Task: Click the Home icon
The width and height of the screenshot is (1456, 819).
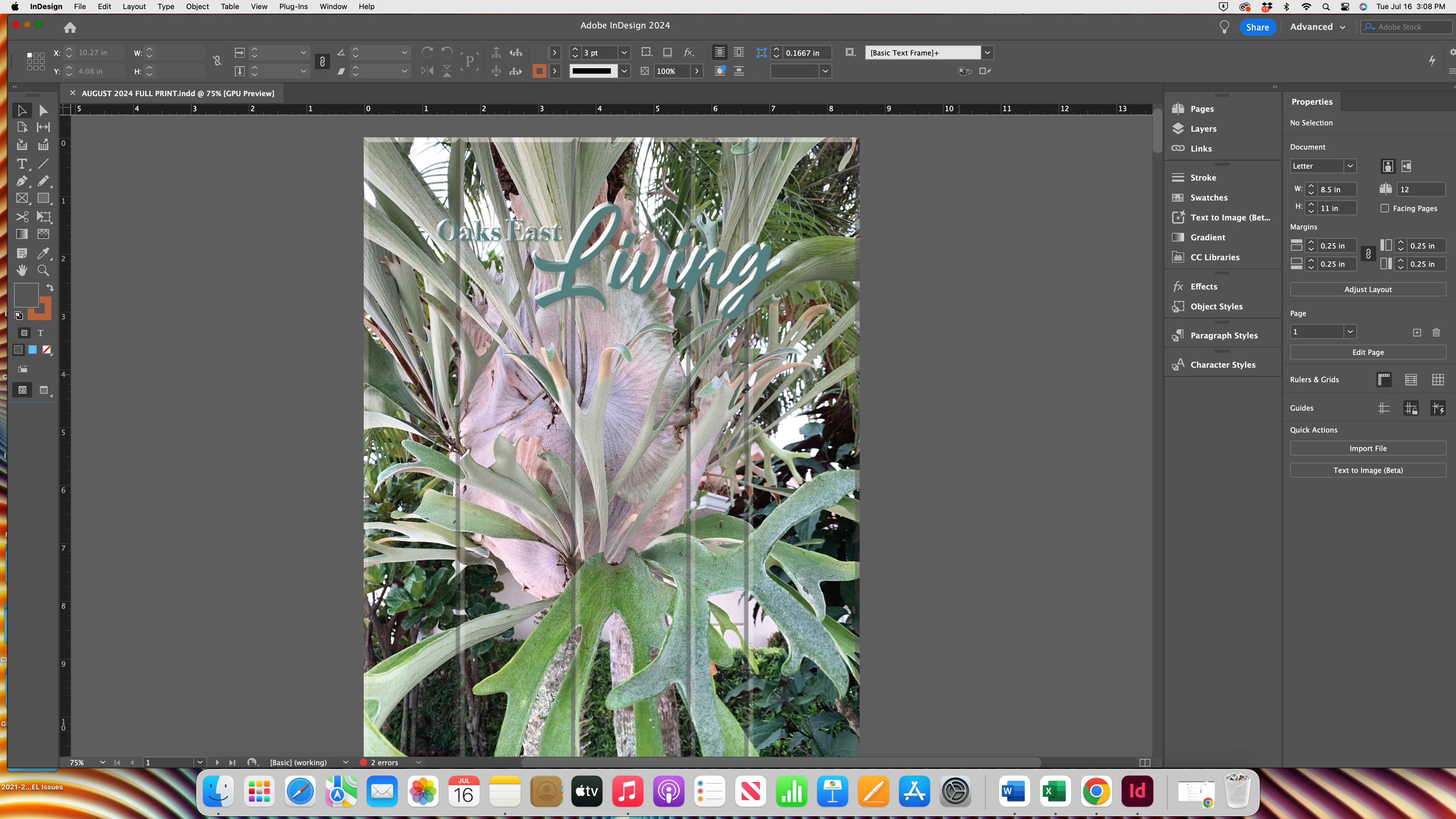Action: point(70,27)
